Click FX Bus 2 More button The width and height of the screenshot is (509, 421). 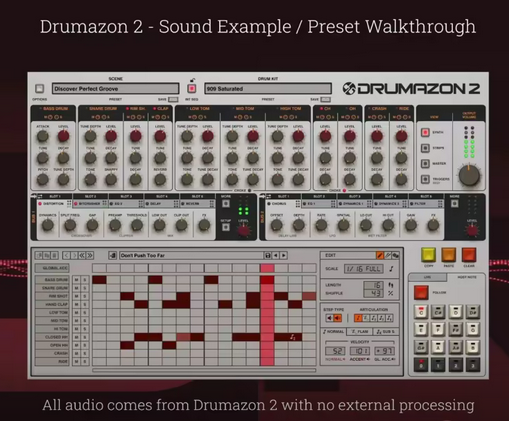(455, 204)
